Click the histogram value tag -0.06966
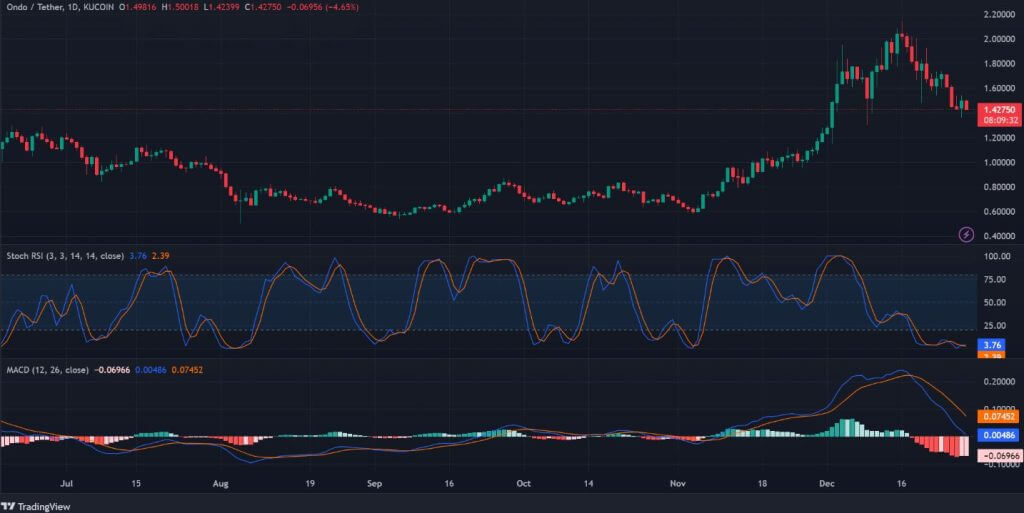 pos(999,456)
